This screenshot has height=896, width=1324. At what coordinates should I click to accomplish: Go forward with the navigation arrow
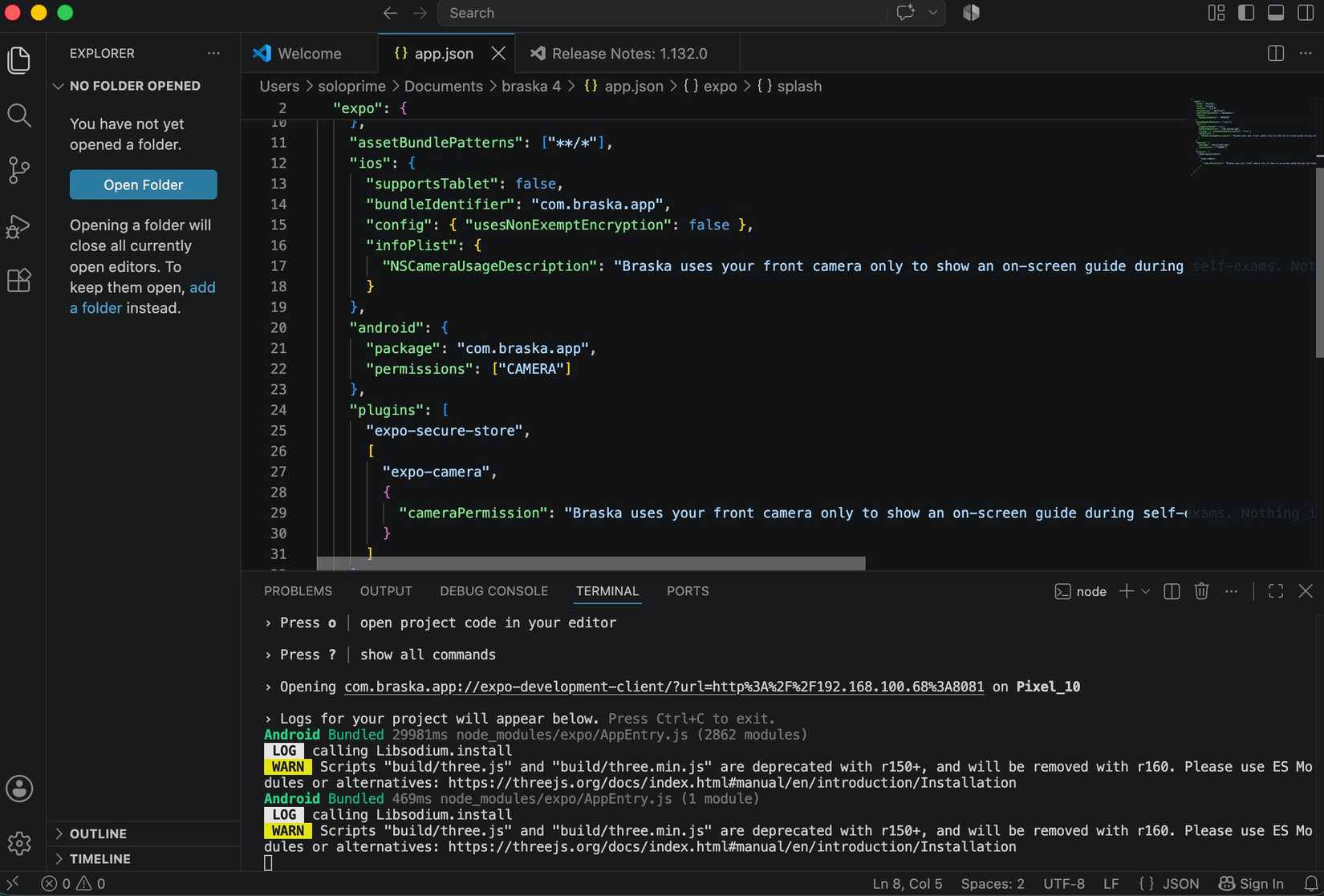point(420,13)
